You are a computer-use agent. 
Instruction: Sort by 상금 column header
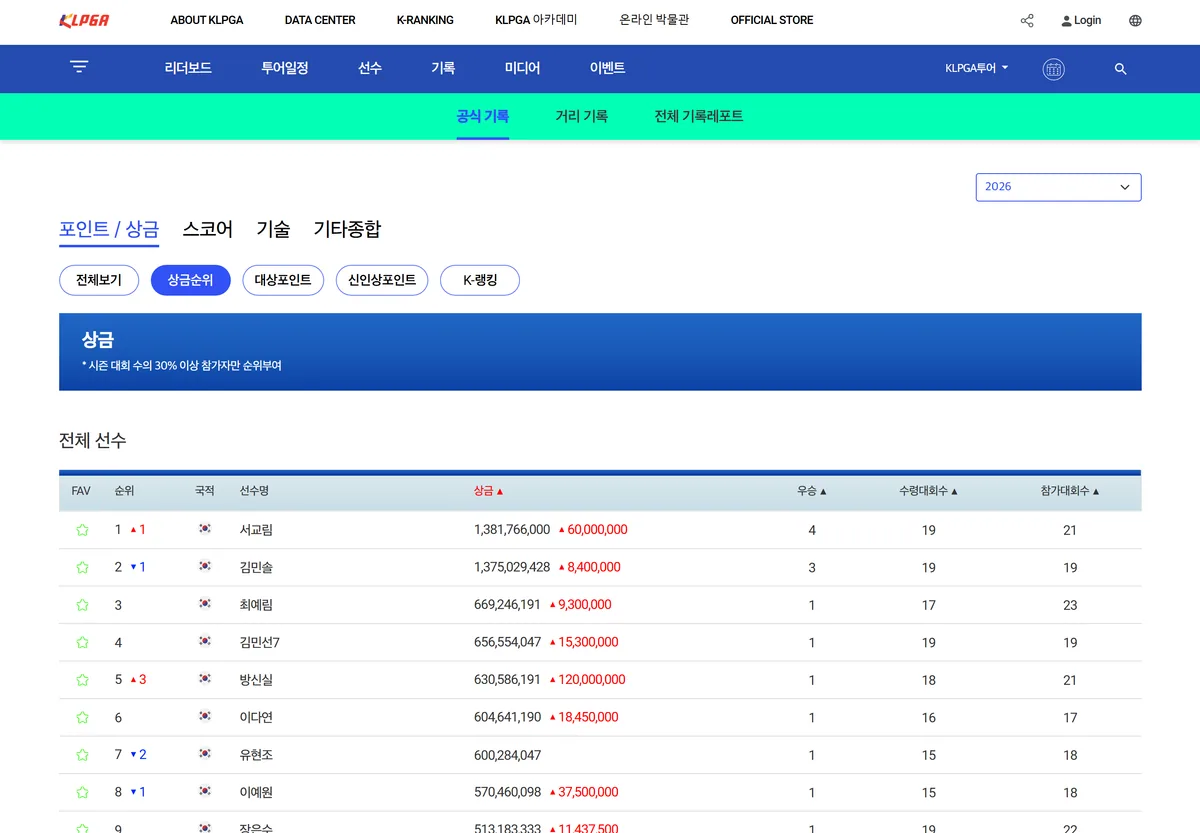489,491
